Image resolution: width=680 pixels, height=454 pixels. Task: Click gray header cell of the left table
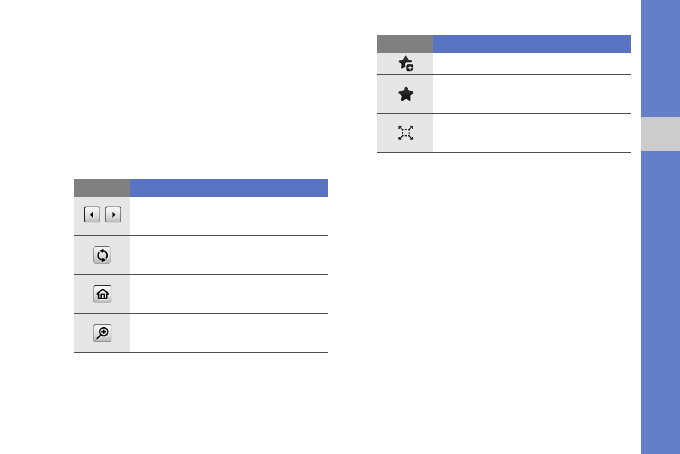(101, 187)
